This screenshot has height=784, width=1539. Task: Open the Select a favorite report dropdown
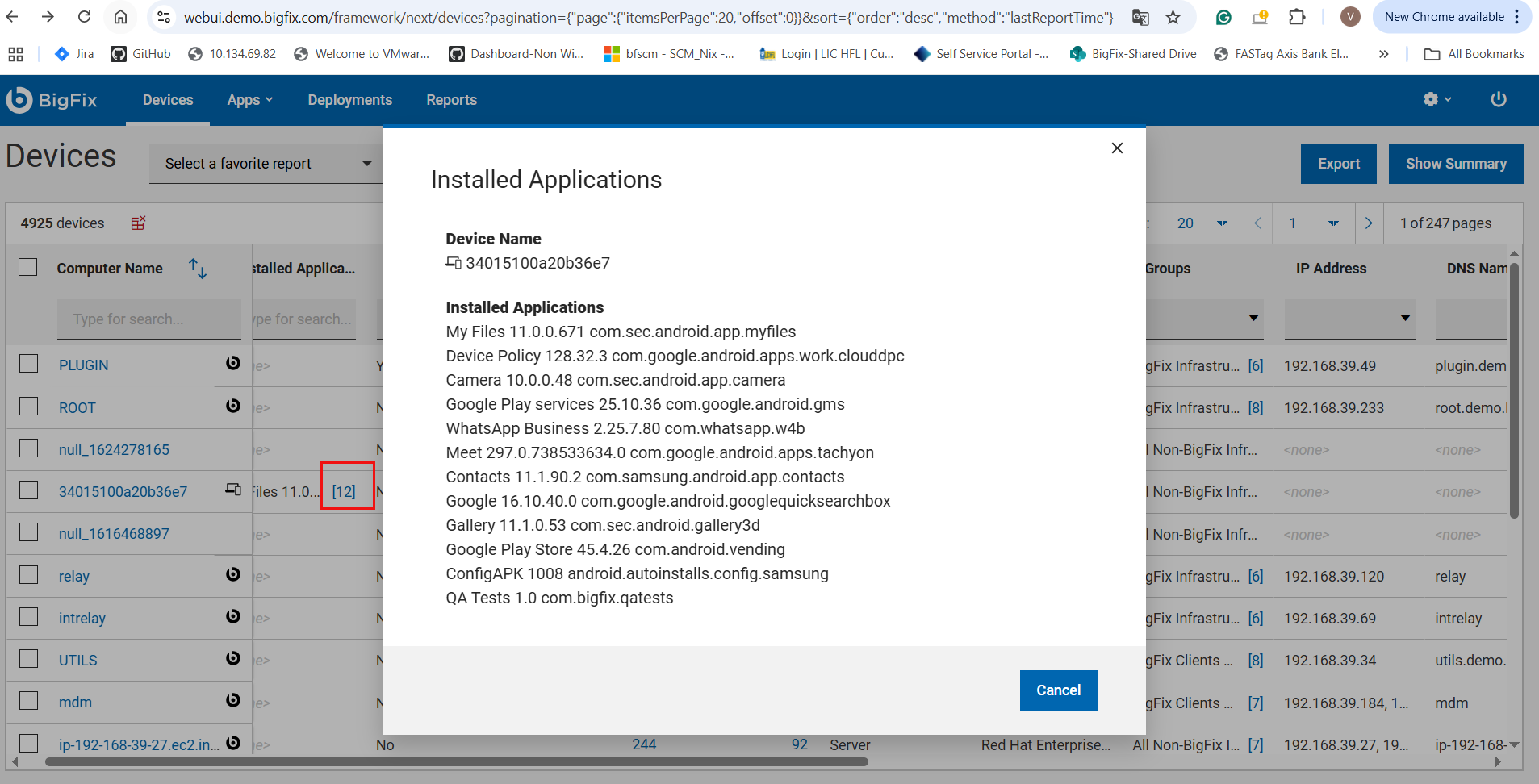pos(266,164)
